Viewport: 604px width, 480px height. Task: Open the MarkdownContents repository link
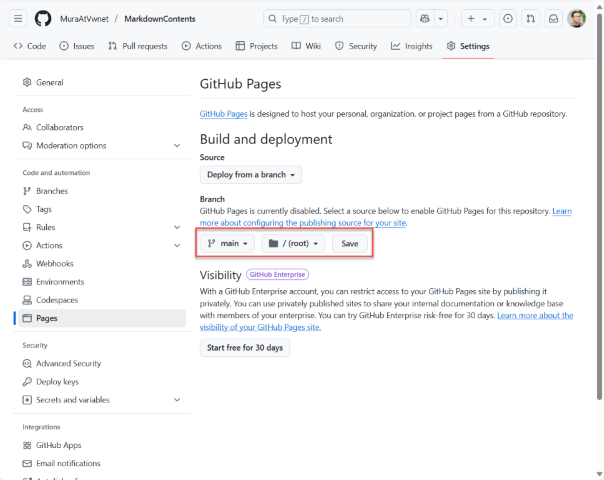[159, 19]
